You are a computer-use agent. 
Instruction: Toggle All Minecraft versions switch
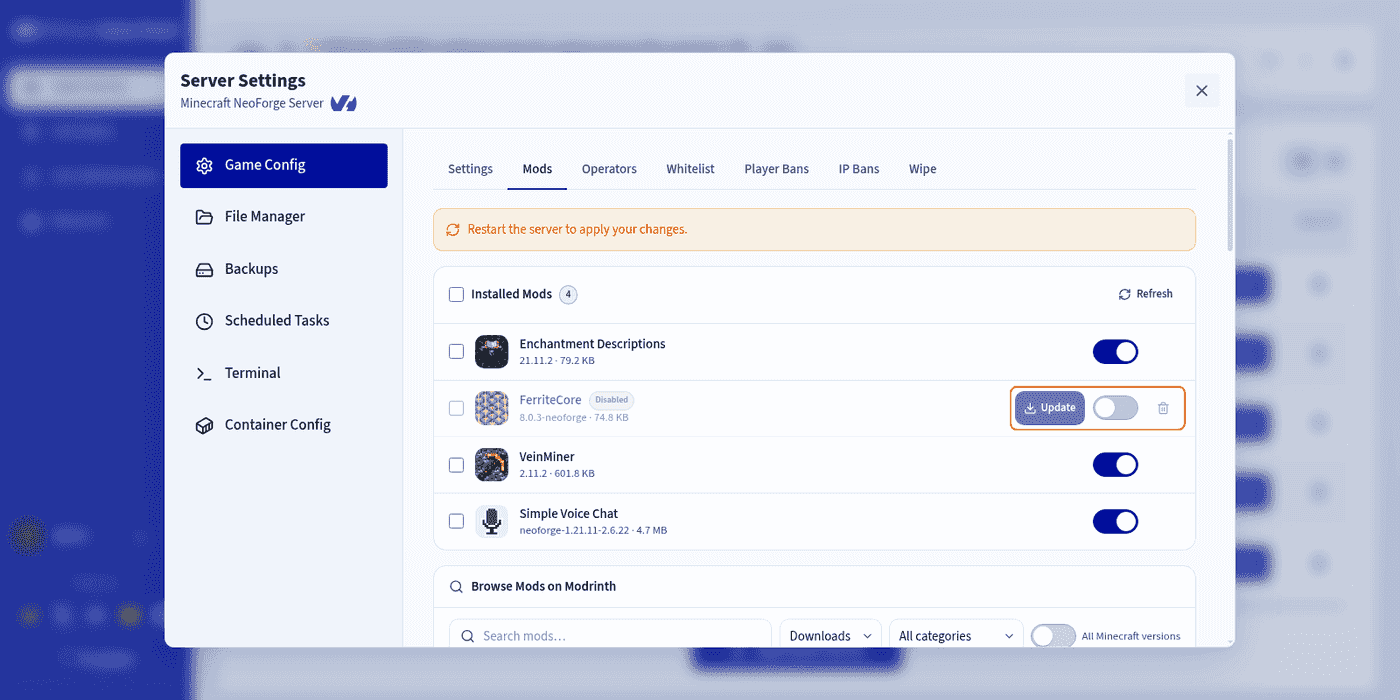point(1053,636)
